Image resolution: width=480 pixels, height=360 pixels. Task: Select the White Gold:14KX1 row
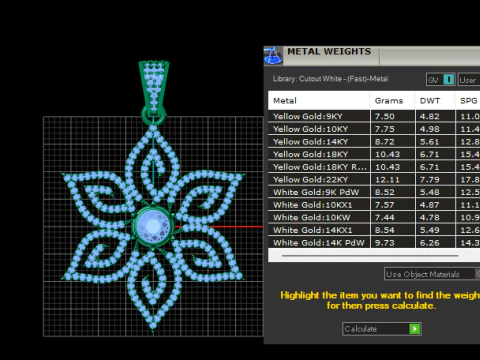374,230
